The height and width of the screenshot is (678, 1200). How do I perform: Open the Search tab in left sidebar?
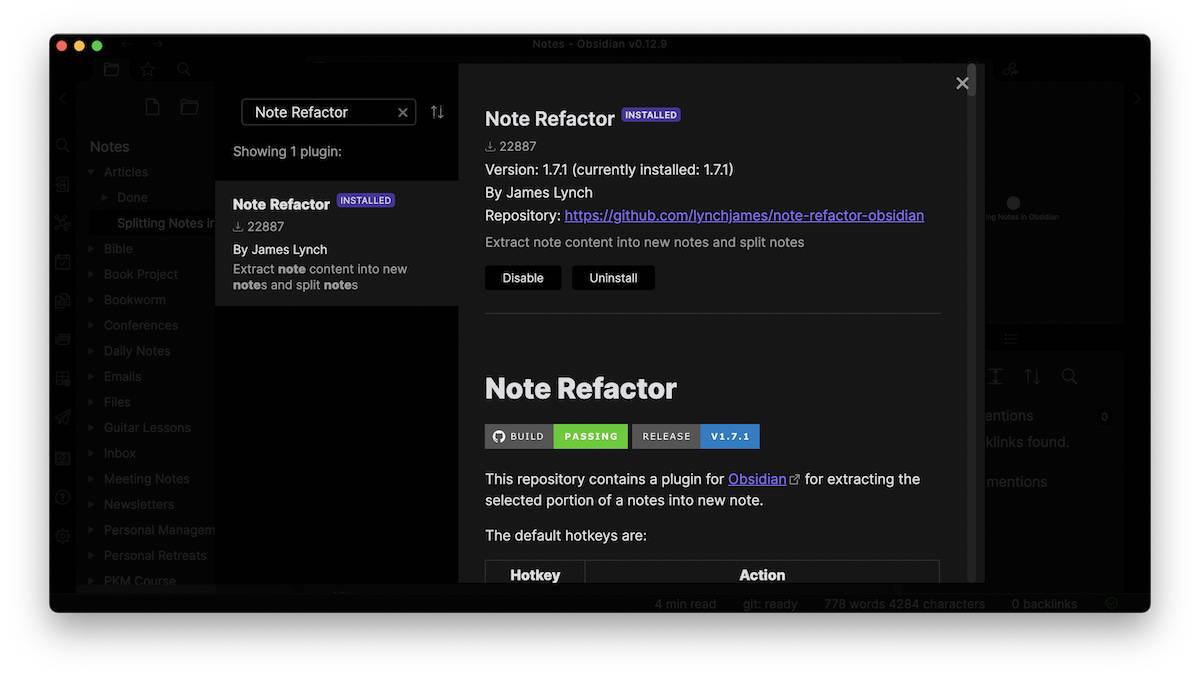tap(184, 69)
